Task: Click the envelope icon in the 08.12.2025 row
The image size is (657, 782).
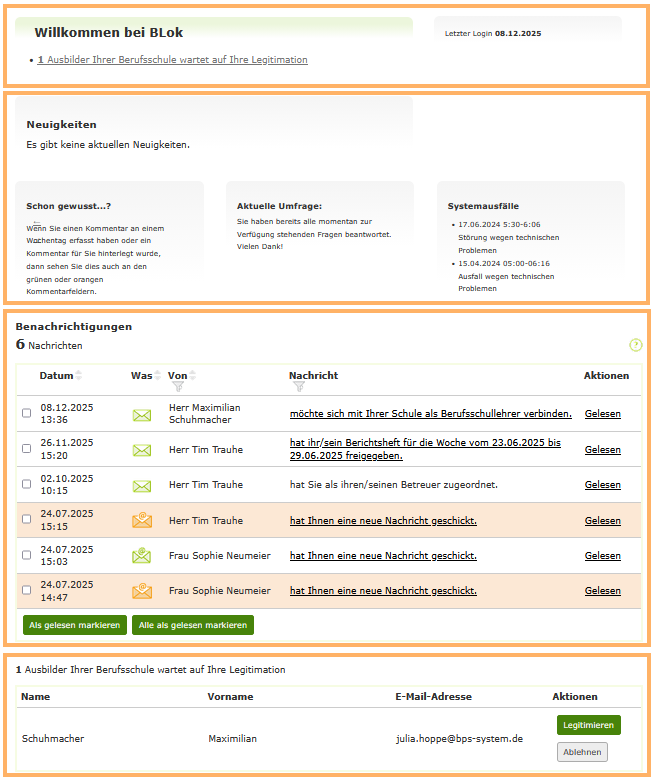Action: coord(142,415)
